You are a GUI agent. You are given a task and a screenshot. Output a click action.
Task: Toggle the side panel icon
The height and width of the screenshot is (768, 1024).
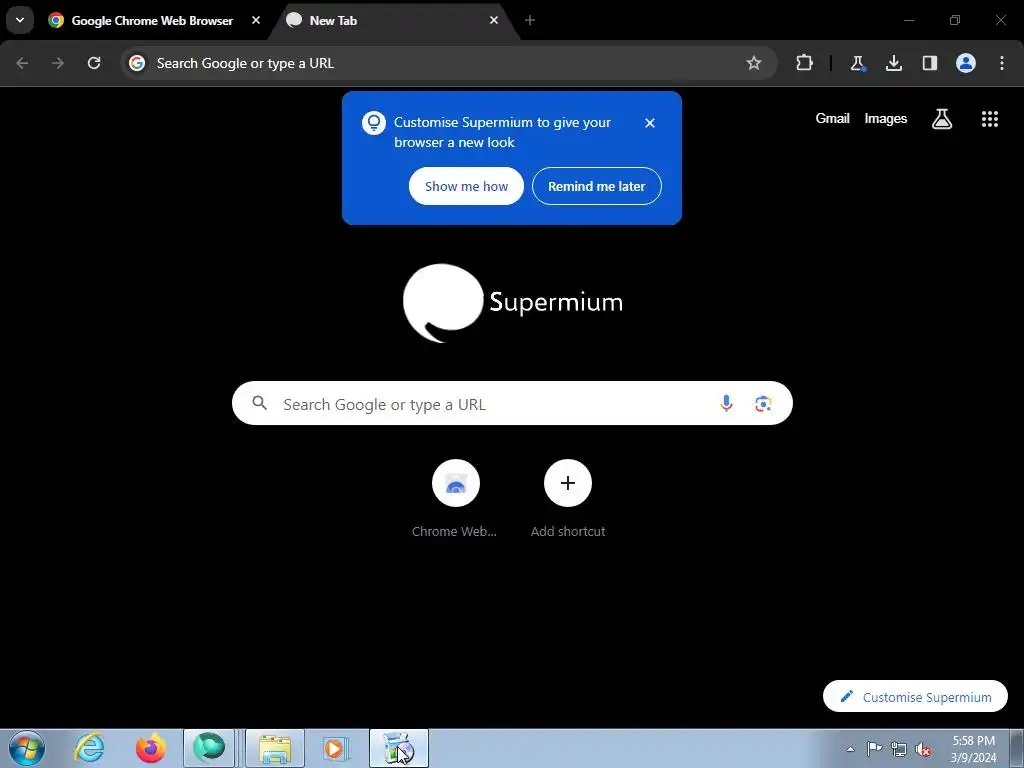coord(930,63)
